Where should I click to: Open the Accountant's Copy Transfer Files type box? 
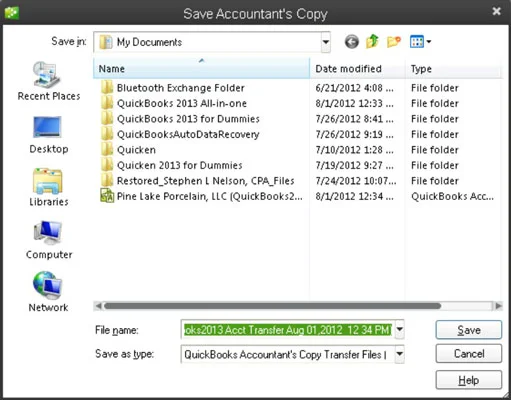coord(292,354)
